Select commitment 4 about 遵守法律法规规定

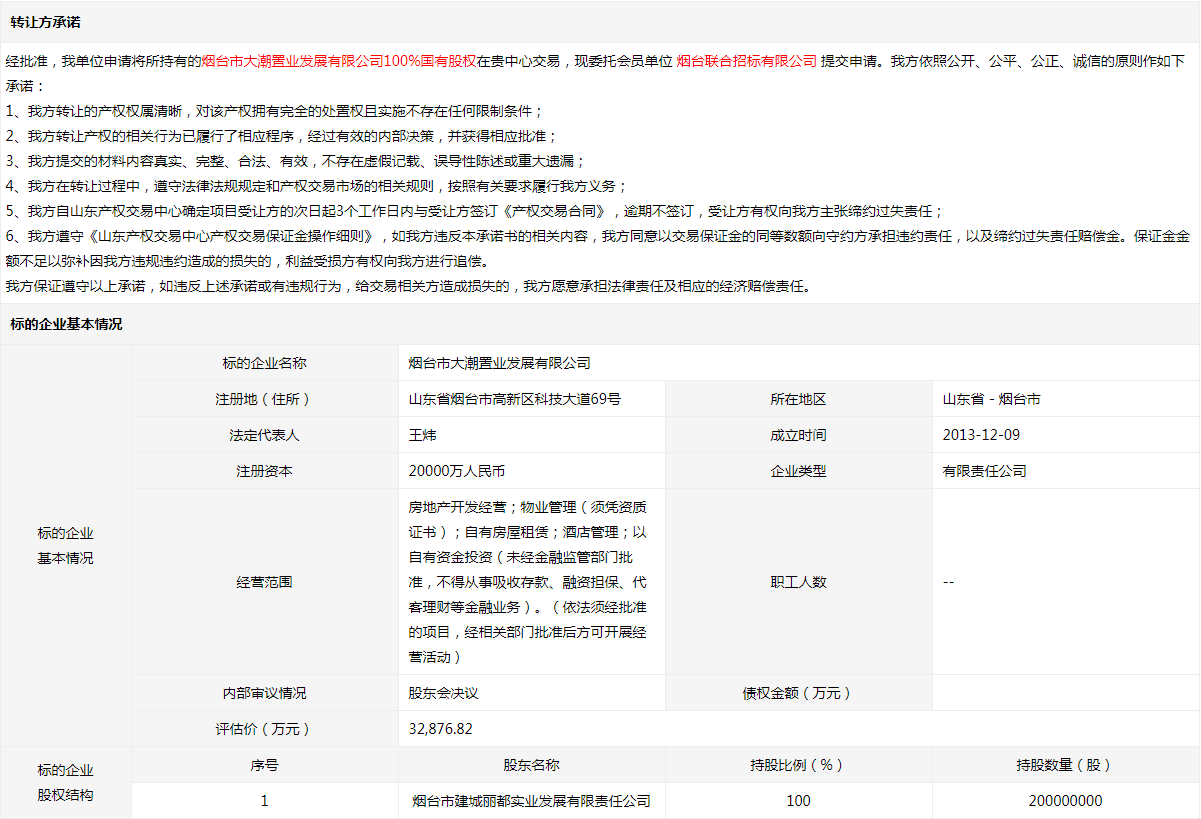[316, 185]
